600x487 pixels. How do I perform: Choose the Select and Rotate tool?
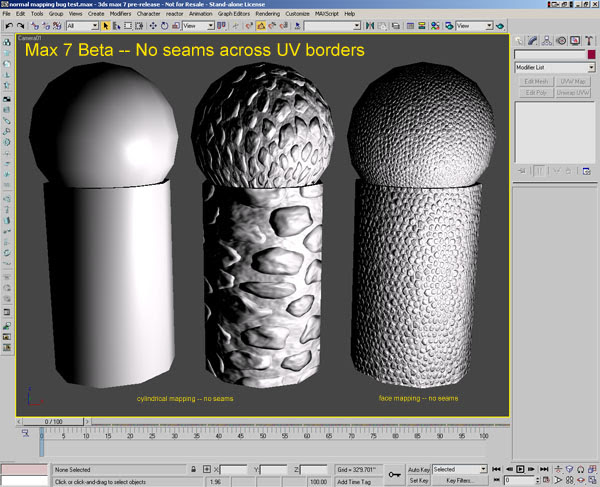pos(165,26)
